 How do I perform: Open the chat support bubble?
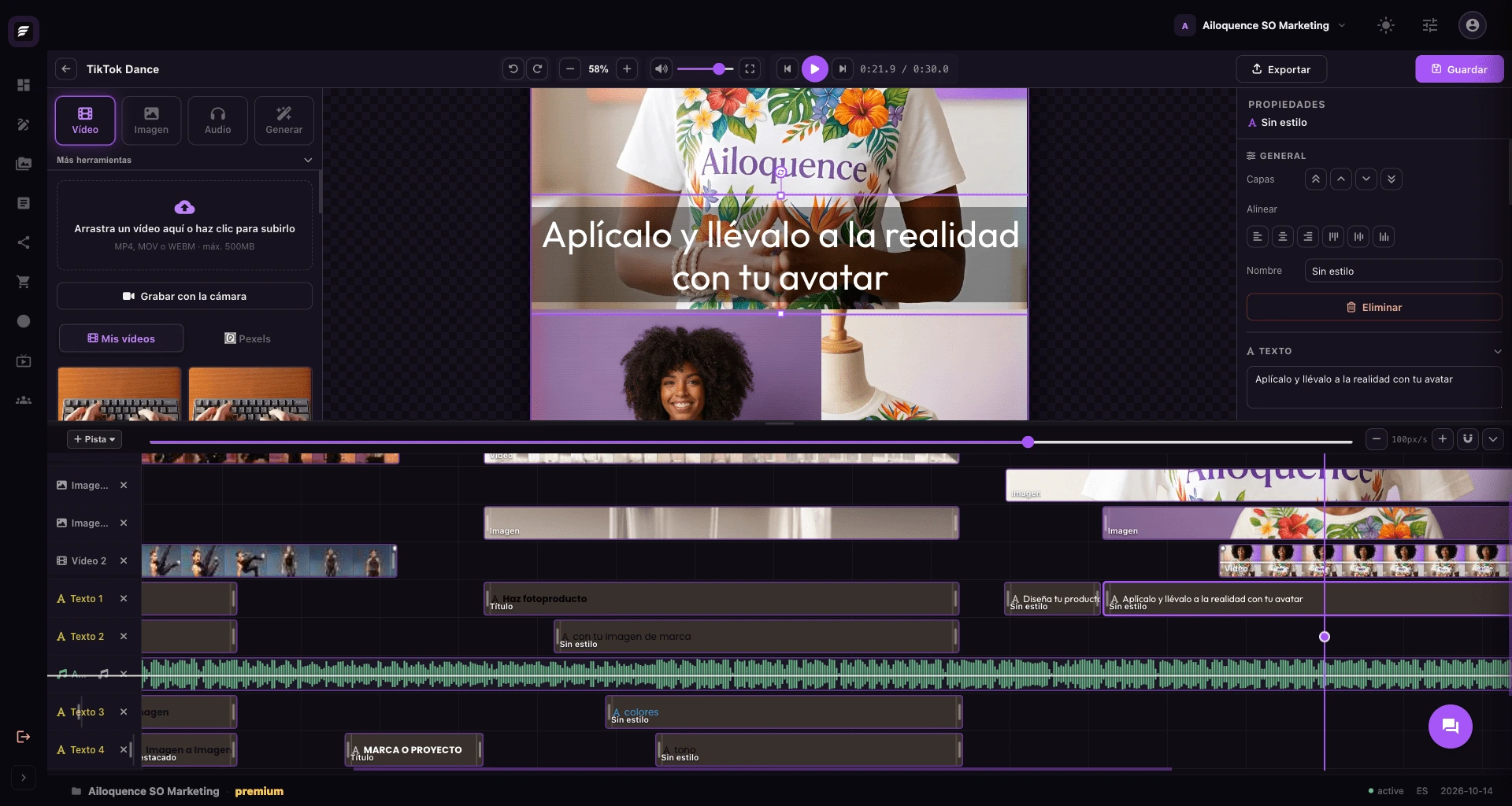pyautogui.click(x=1451, y=727)
